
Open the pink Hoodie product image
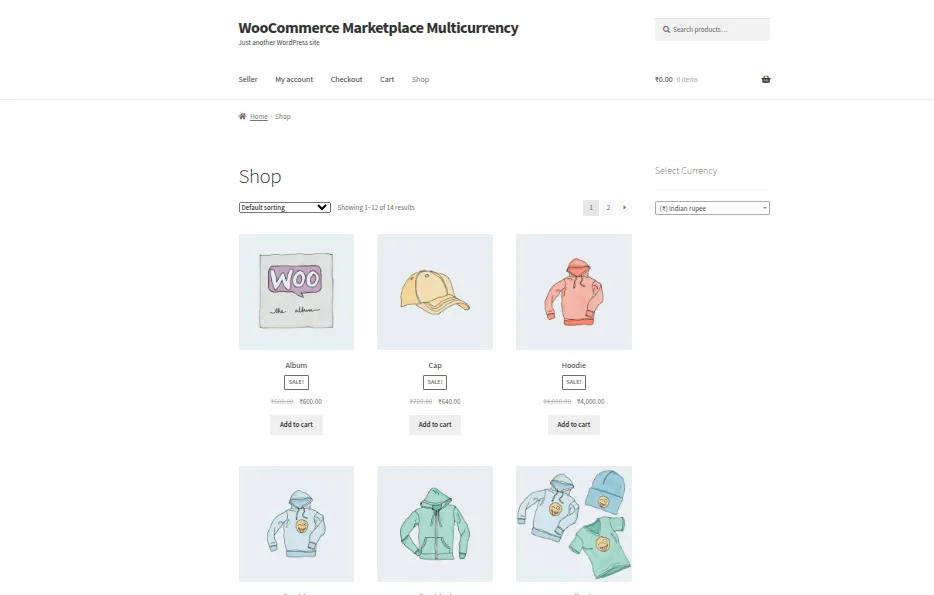(x=574, y=291)
